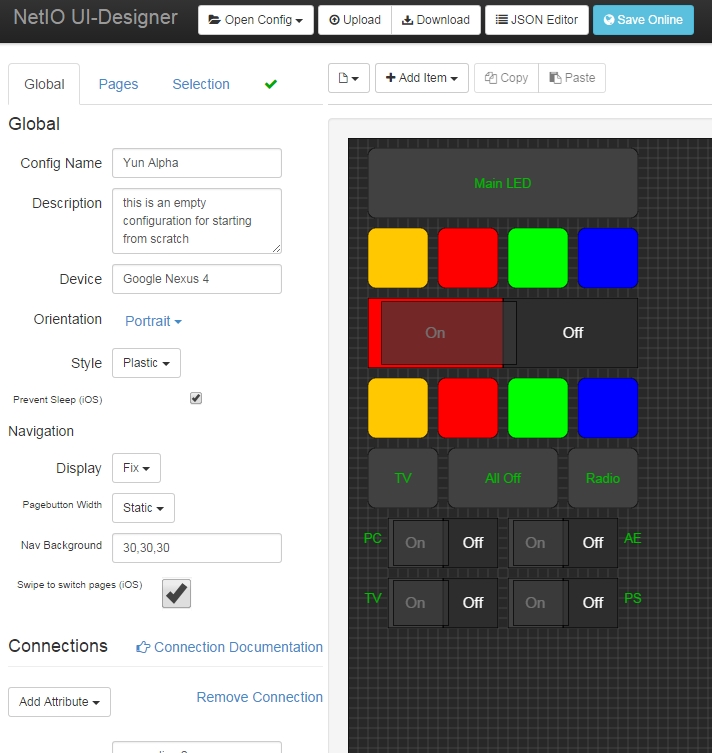Save the config online

point(643,20)
